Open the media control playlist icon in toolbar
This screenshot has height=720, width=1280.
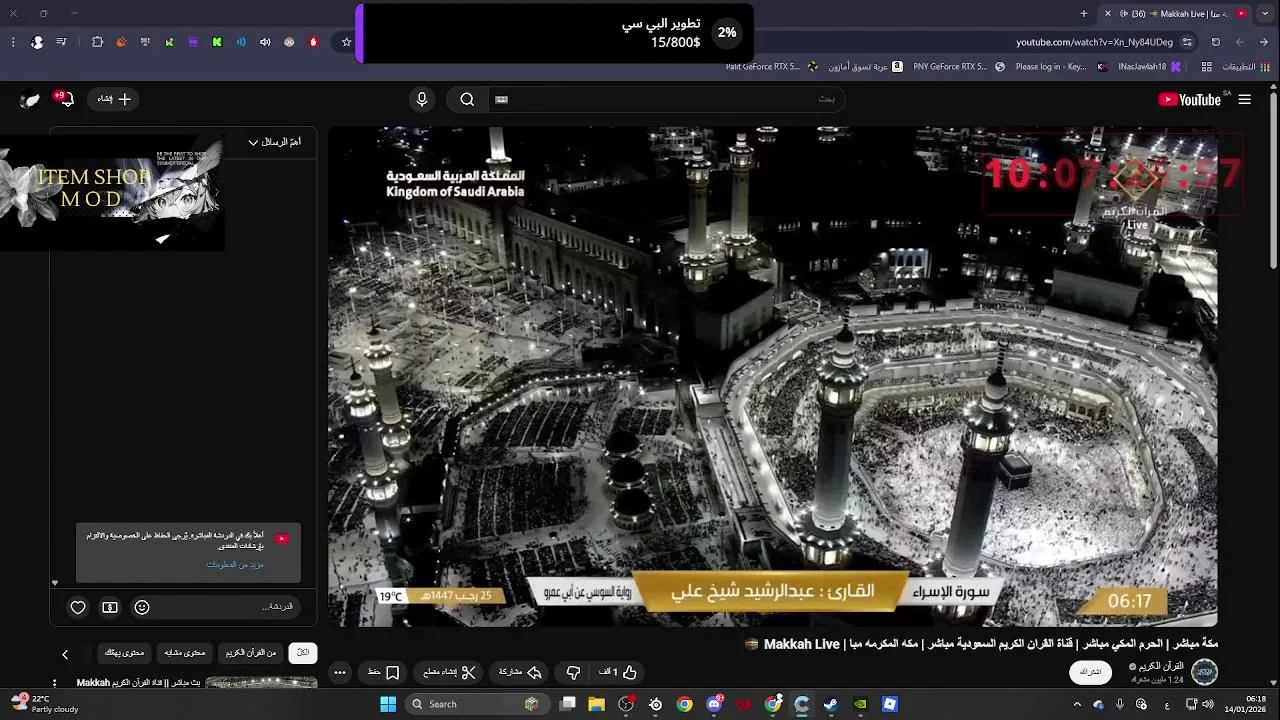point(62,42)
